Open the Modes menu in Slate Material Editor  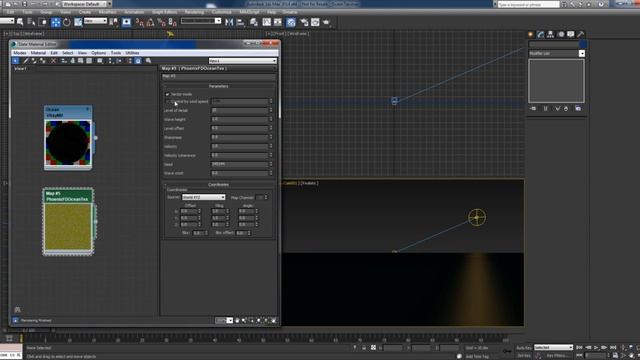coord(20,53)
